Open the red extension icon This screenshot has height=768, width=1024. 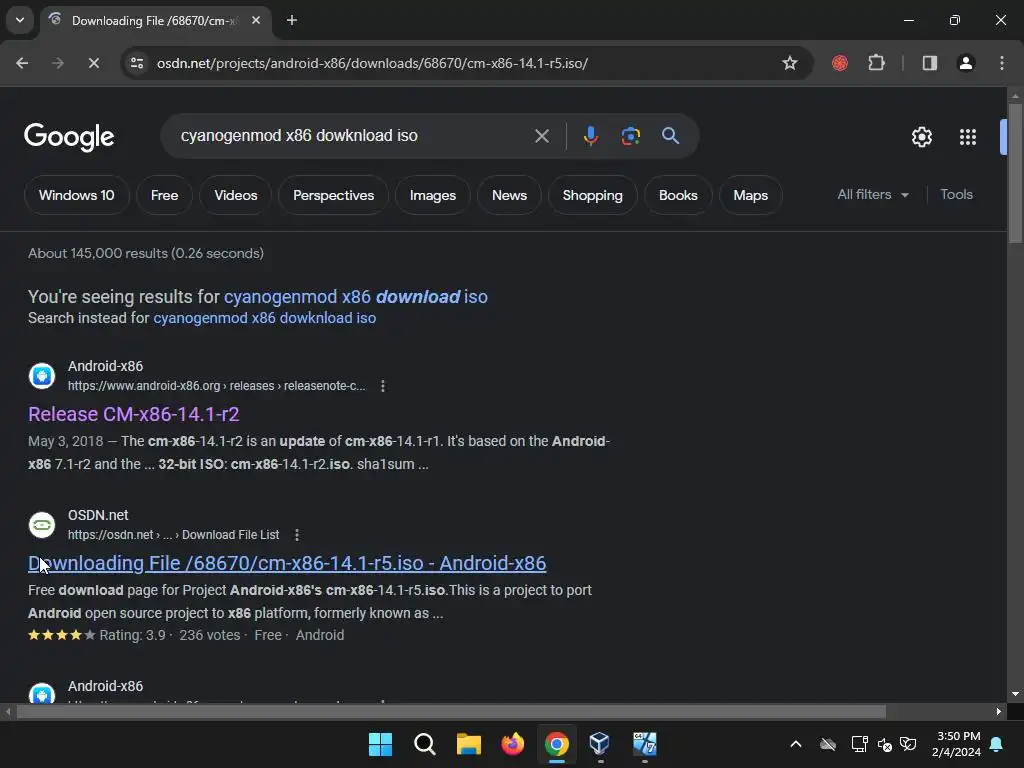pos(840,63)
